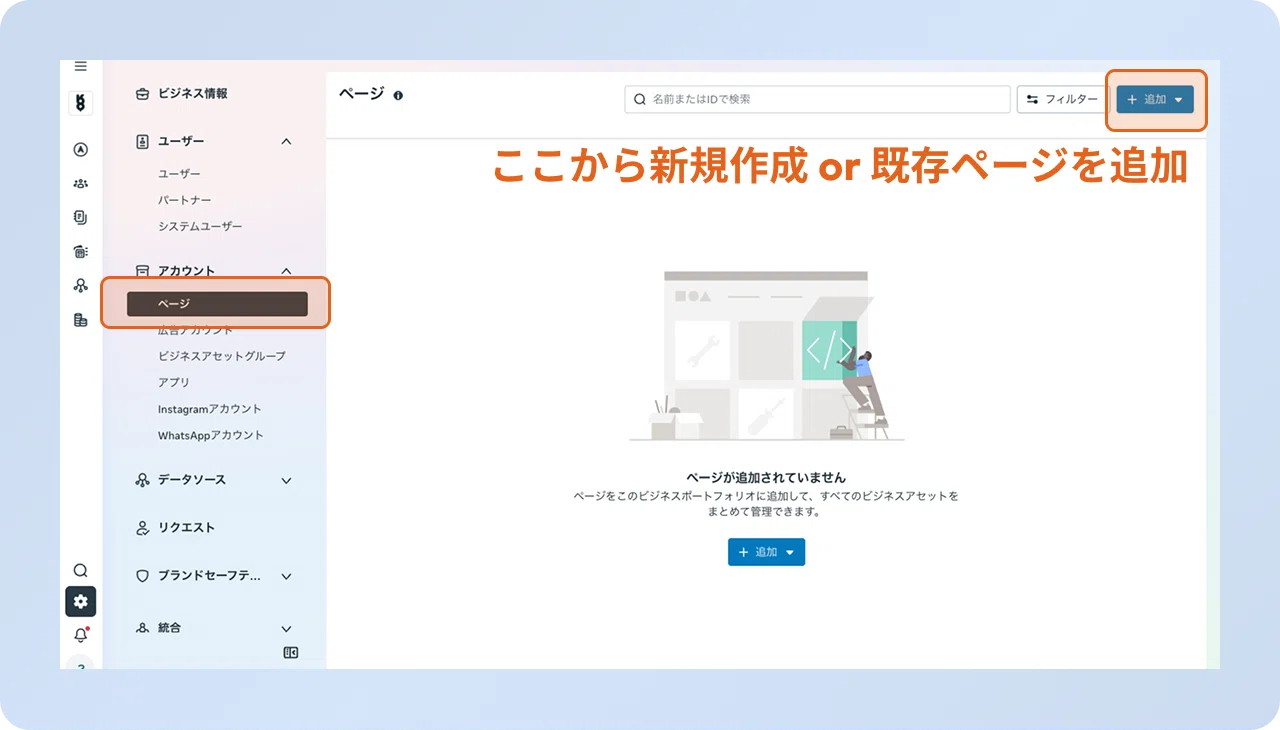The image size is (1280, 730).
Task: Expand the ブランドセーフティ section
Action: pos(286,576)
